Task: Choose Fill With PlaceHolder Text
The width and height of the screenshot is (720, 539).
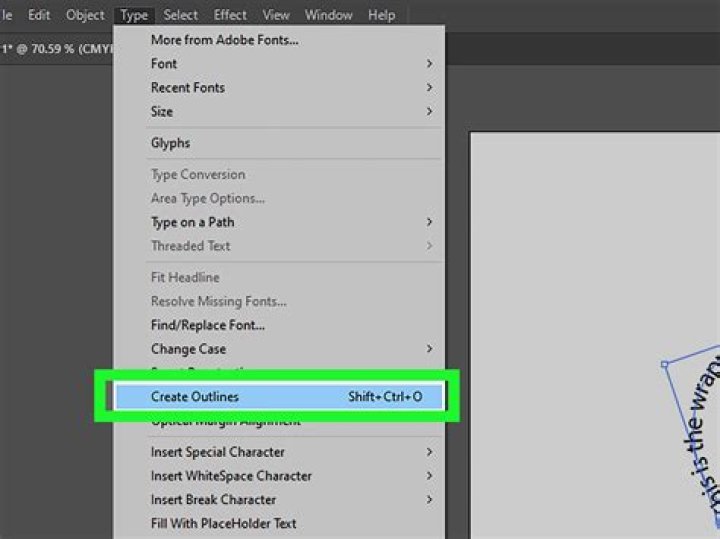Action: coord(223,523)
